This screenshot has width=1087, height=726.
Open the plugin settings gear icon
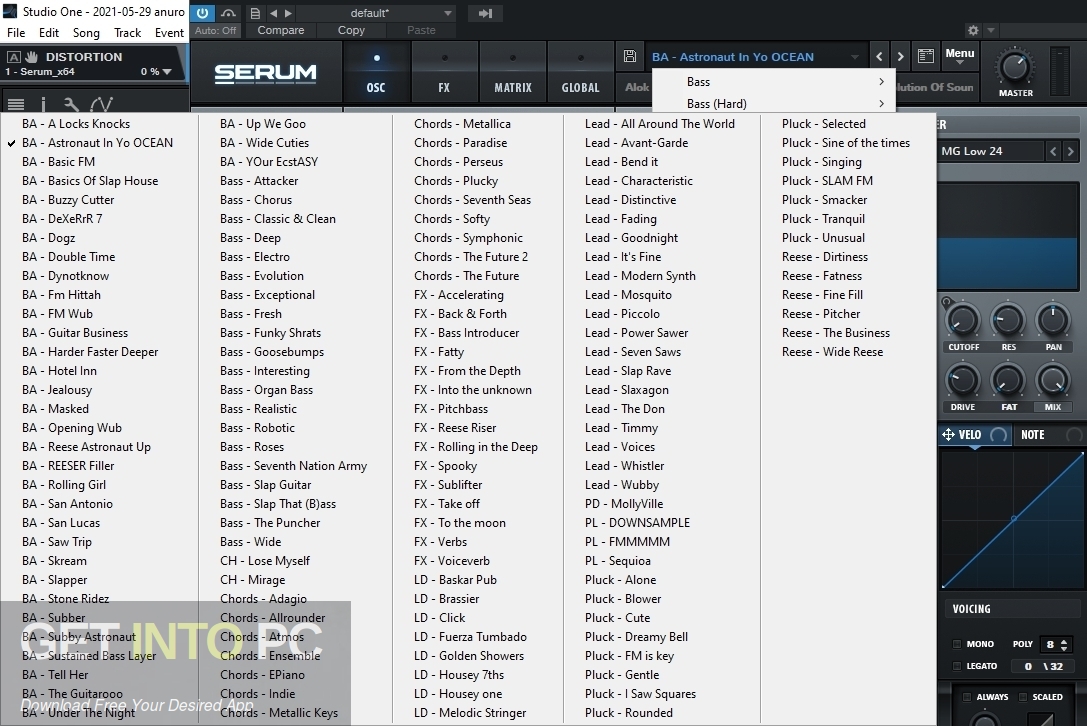point(973,31)
